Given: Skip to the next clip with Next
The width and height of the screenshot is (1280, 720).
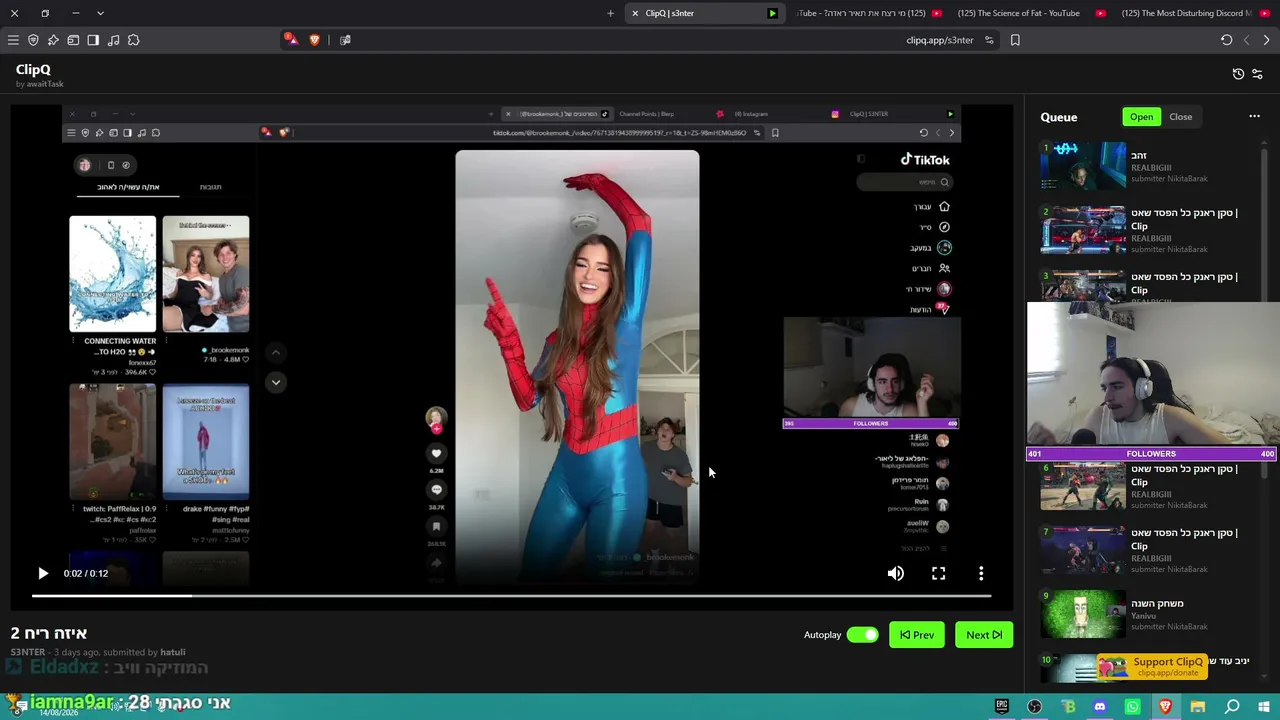Looking at the screenshot, I should click(984, 635).
